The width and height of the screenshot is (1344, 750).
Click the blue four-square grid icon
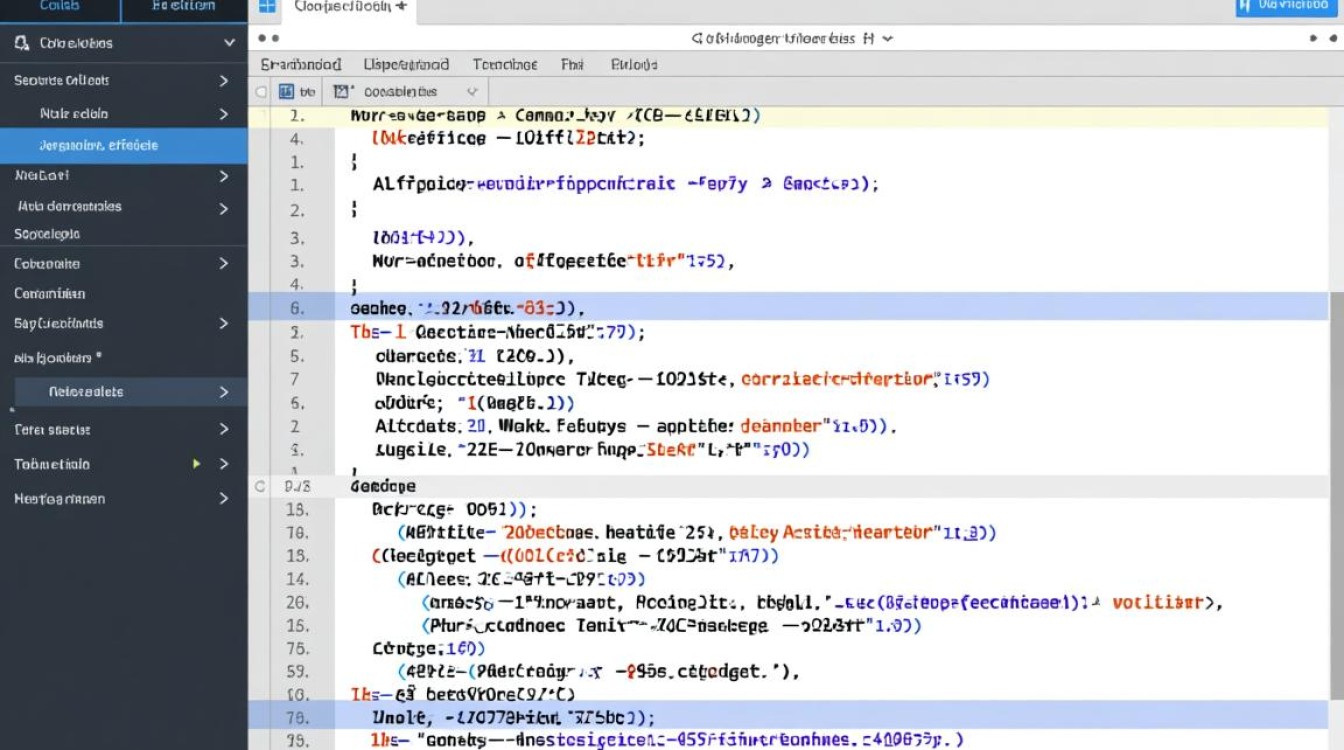(267, 6)
